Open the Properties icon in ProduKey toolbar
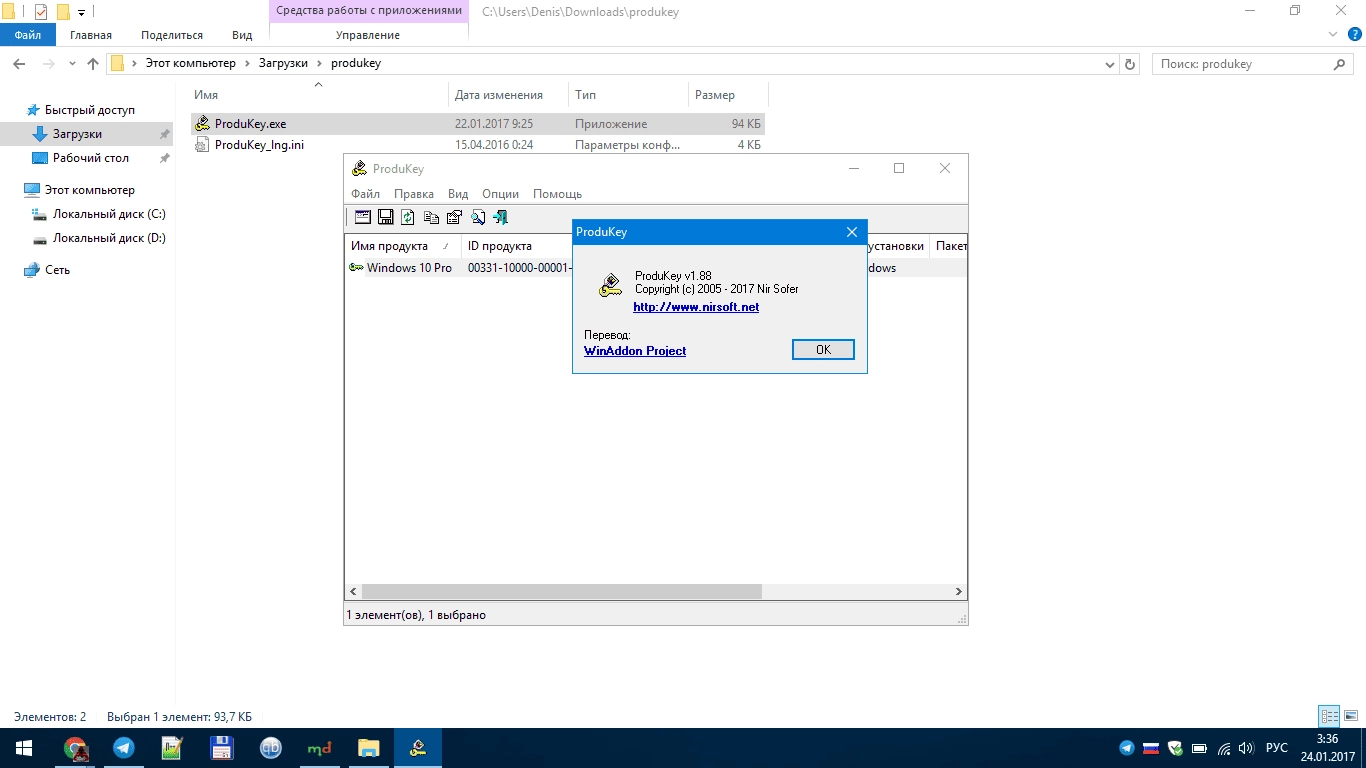 (x=454, y=217)
